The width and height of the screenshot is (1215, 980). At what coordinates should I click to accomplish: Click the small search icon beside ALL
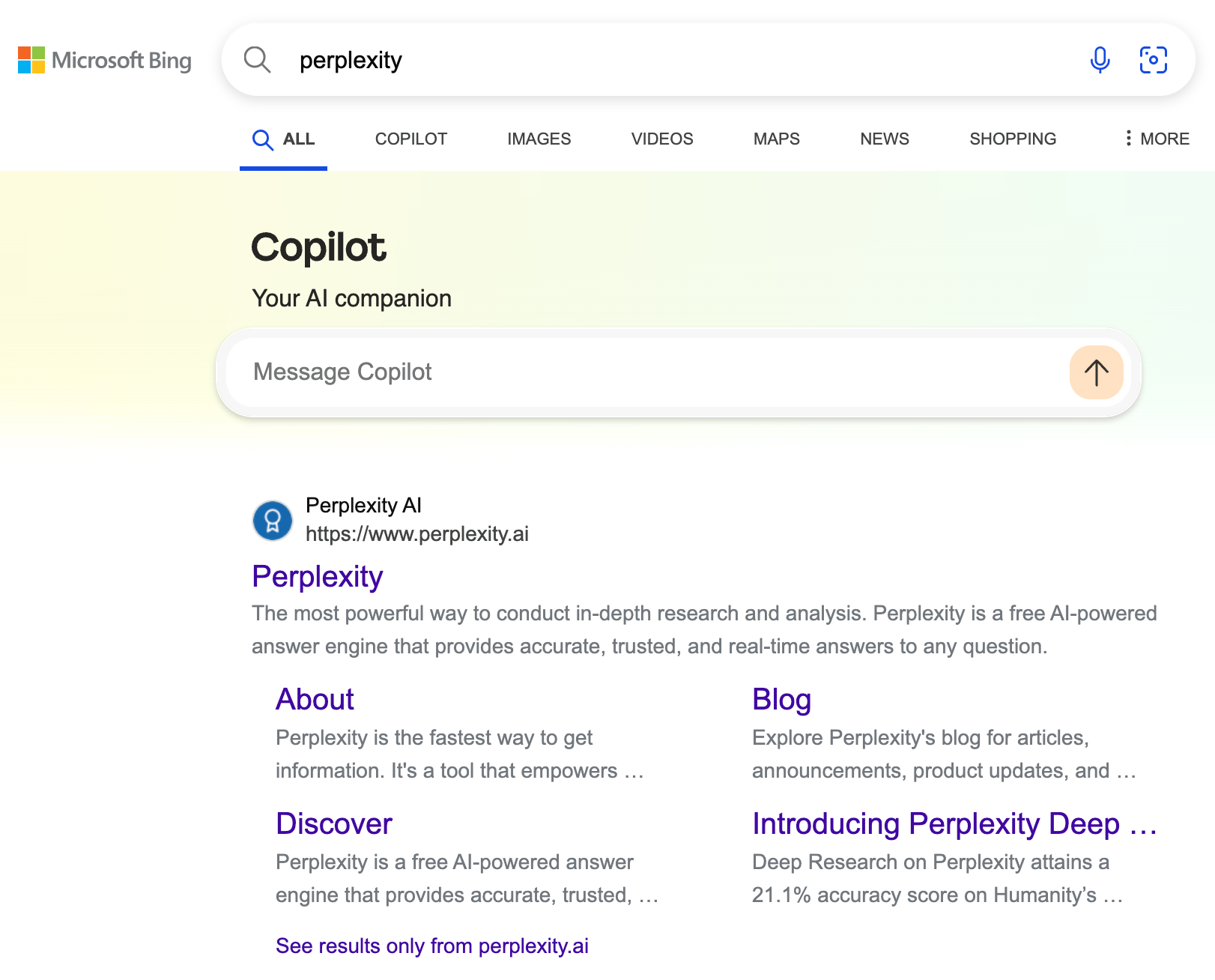262,139
